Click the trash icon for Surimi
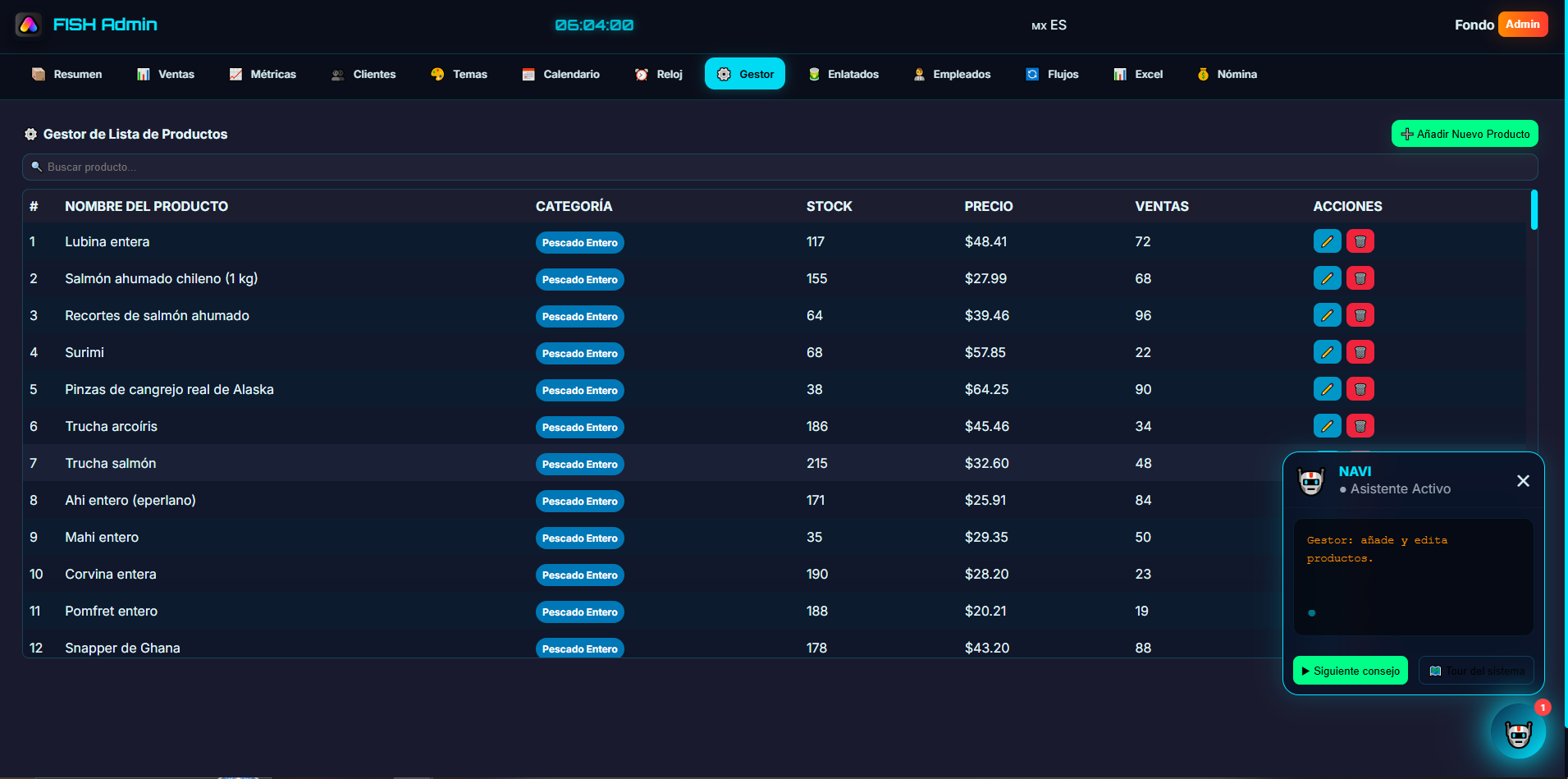The width and height of the screenshot is (1568, 779). pos(1360,352)
